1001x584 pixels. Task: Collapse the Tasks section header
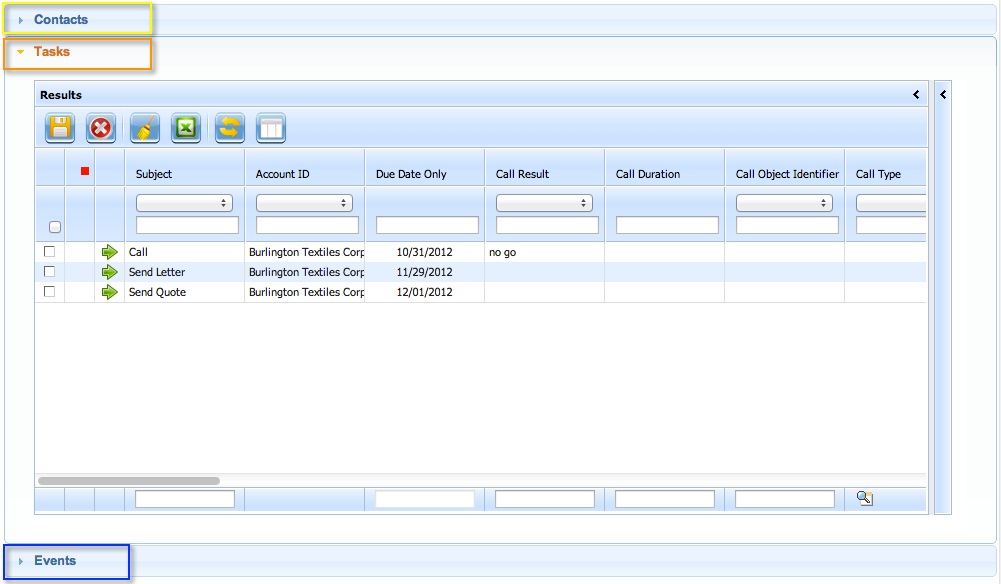pyautogui.click(x=51, y=52)
